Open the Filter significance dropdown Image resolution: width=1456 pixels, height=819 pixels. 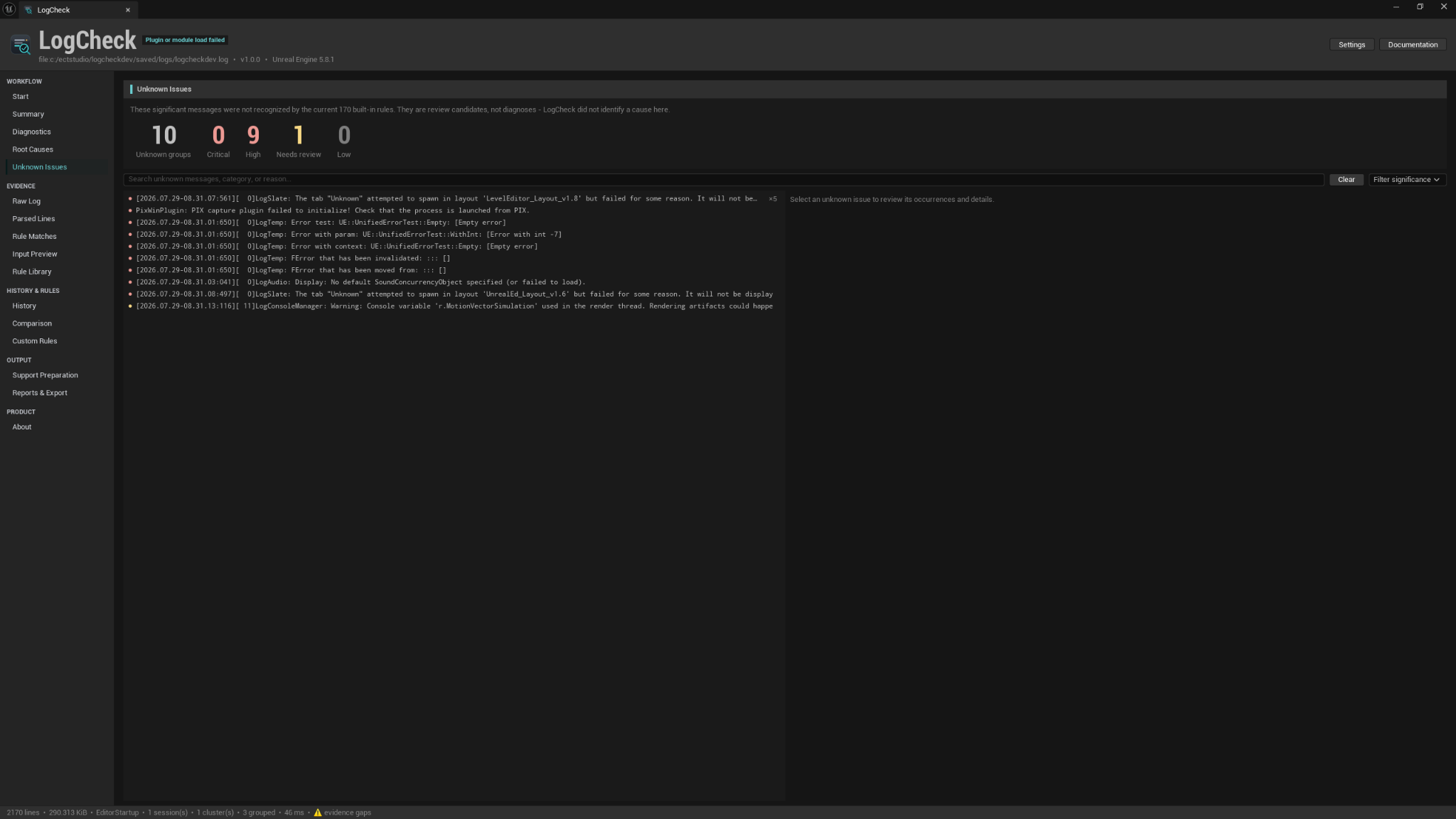click(1407, 180)
